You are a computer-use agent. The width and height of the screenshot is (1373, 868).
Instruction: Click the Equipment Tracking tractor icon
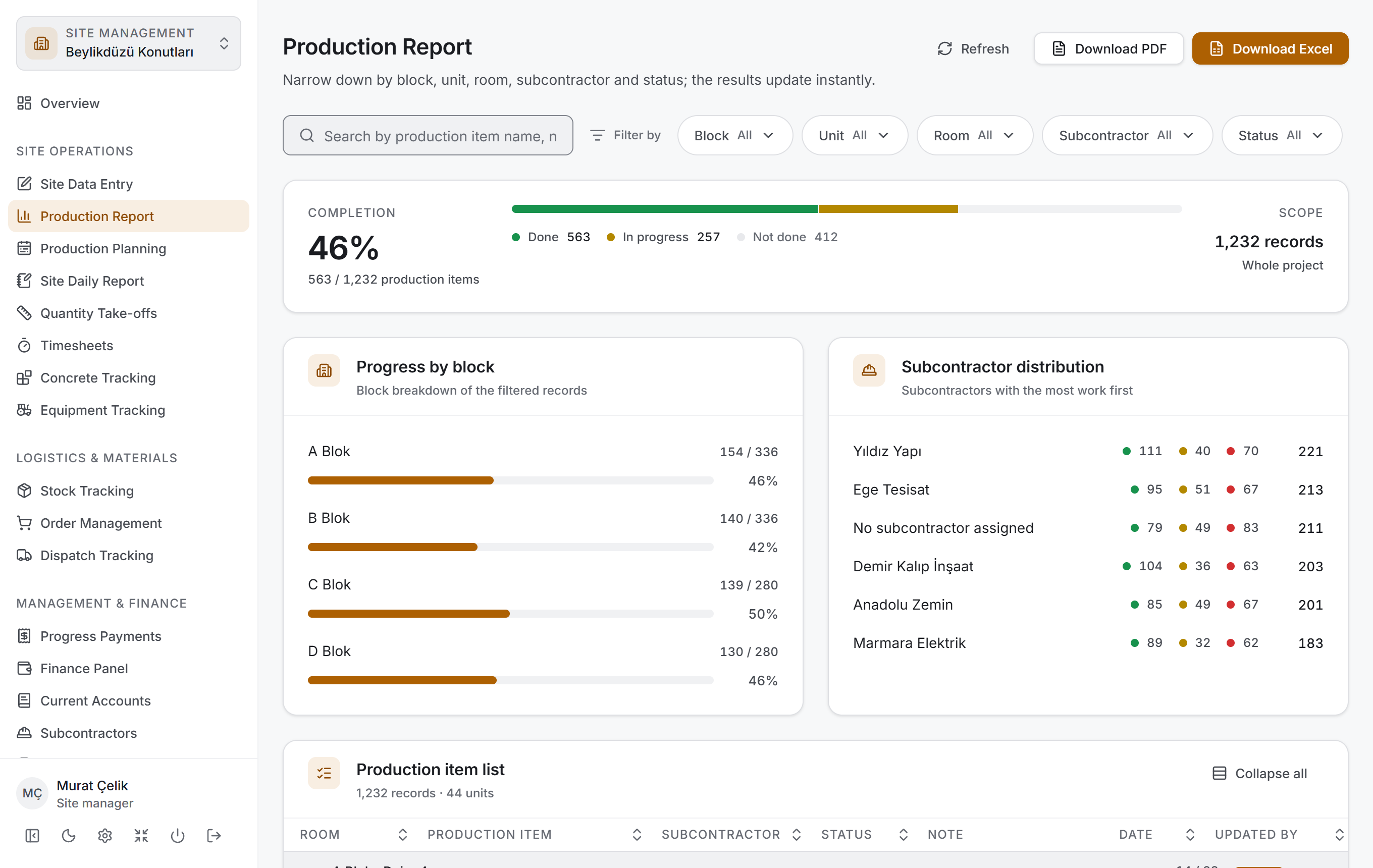point(24,410)
